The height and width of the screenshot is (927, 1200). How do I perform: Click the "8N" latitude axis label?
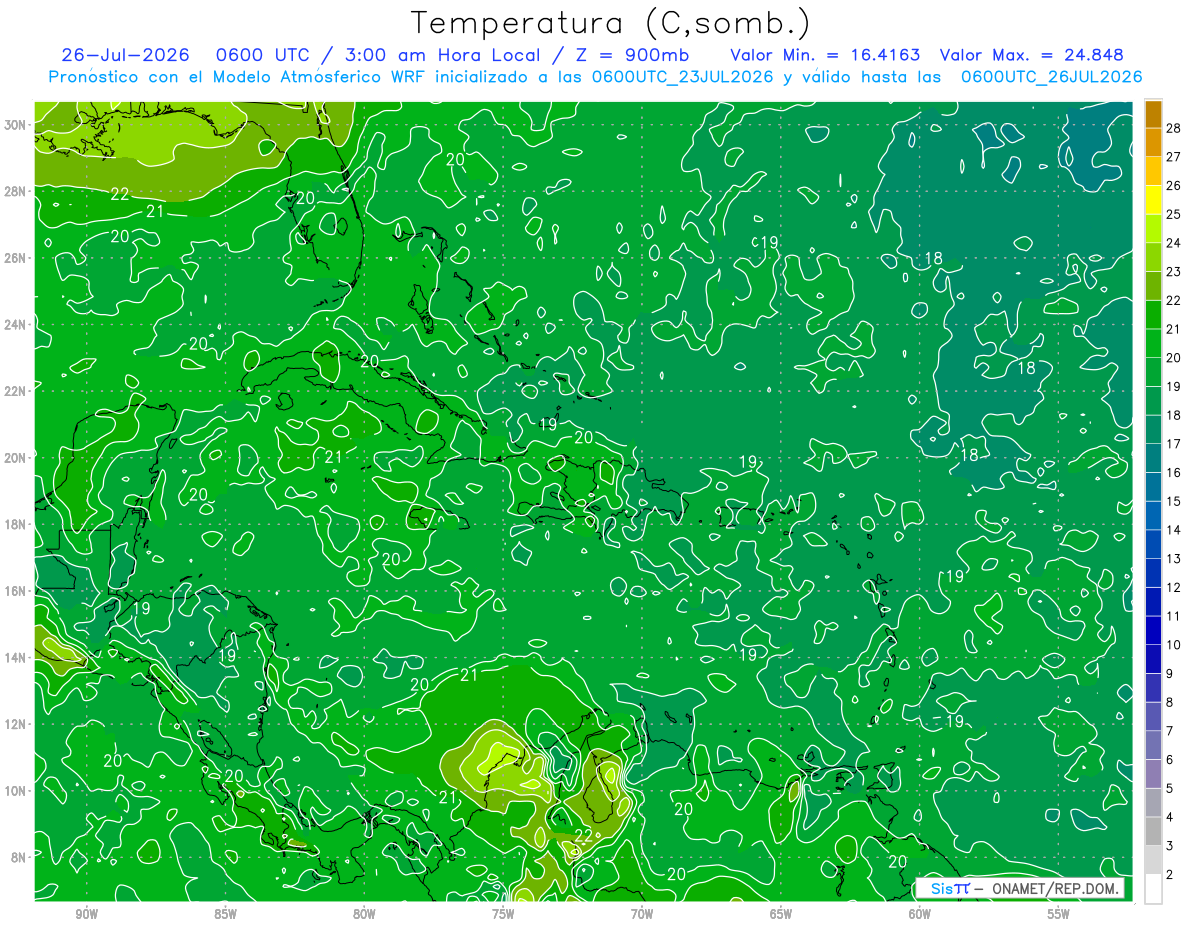(x=20, y=857)
